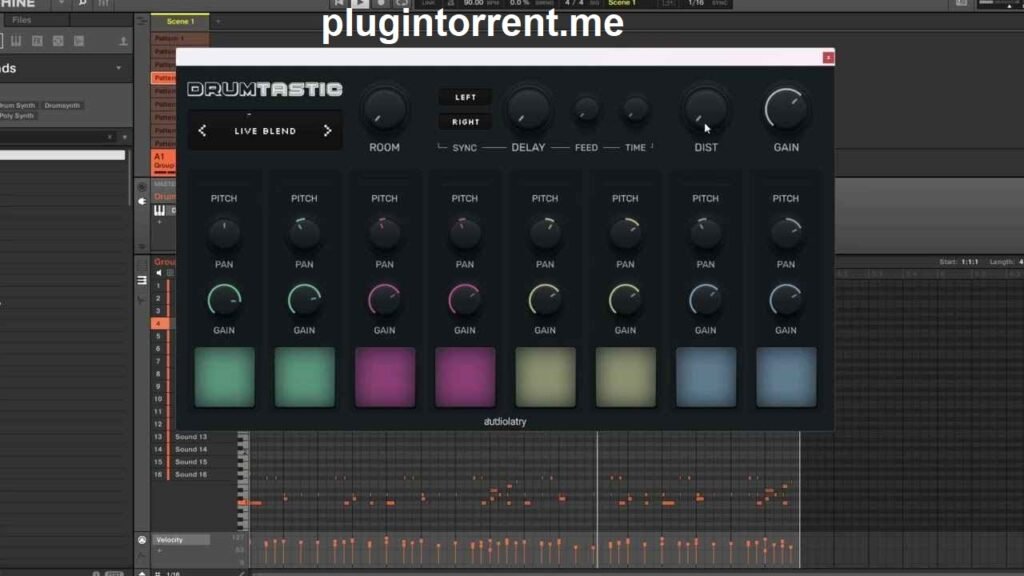Toggle the RIGHT delay channel button
Viewport: 1024px width, 576px height.
click(466, 122)
